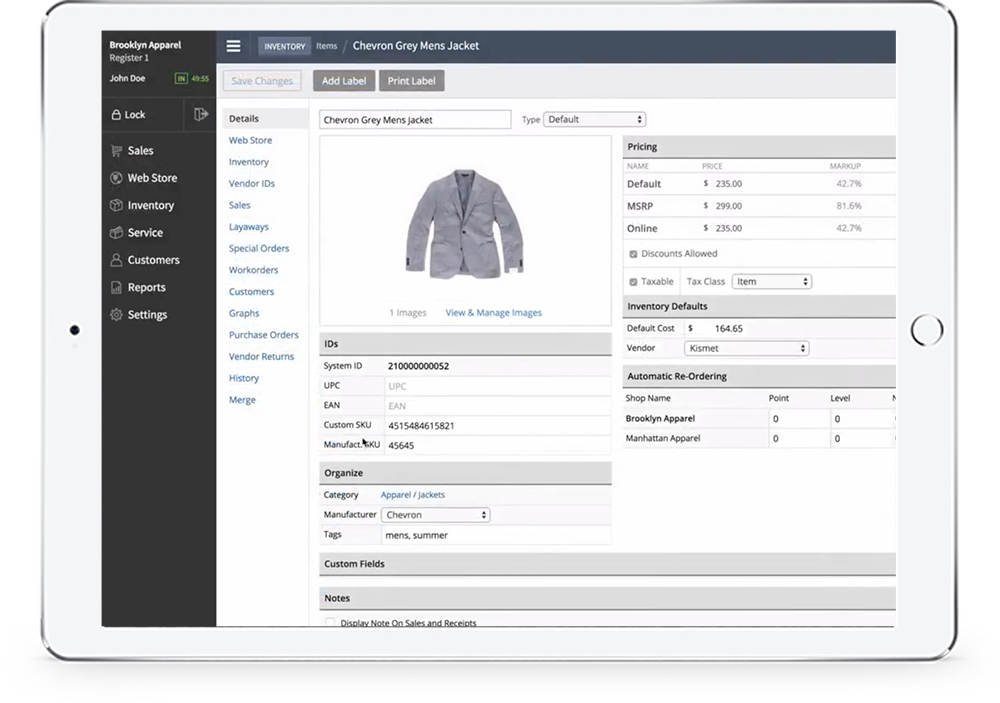
Task: Open the Apparel / Jackets category link
Action: pyautogui.click(x=413, y=495)
